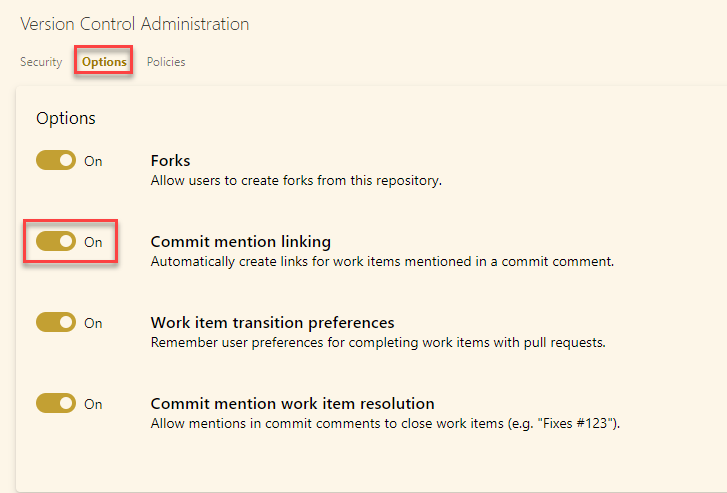Click the On label beside Forks

(93, 161)
